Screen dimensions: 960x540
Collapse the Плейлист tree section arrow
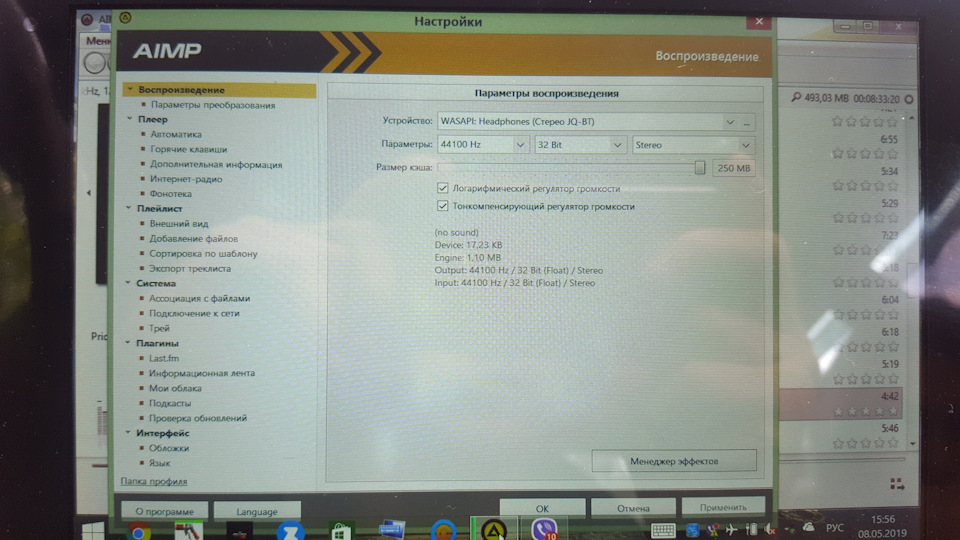[x=129, y=208]
